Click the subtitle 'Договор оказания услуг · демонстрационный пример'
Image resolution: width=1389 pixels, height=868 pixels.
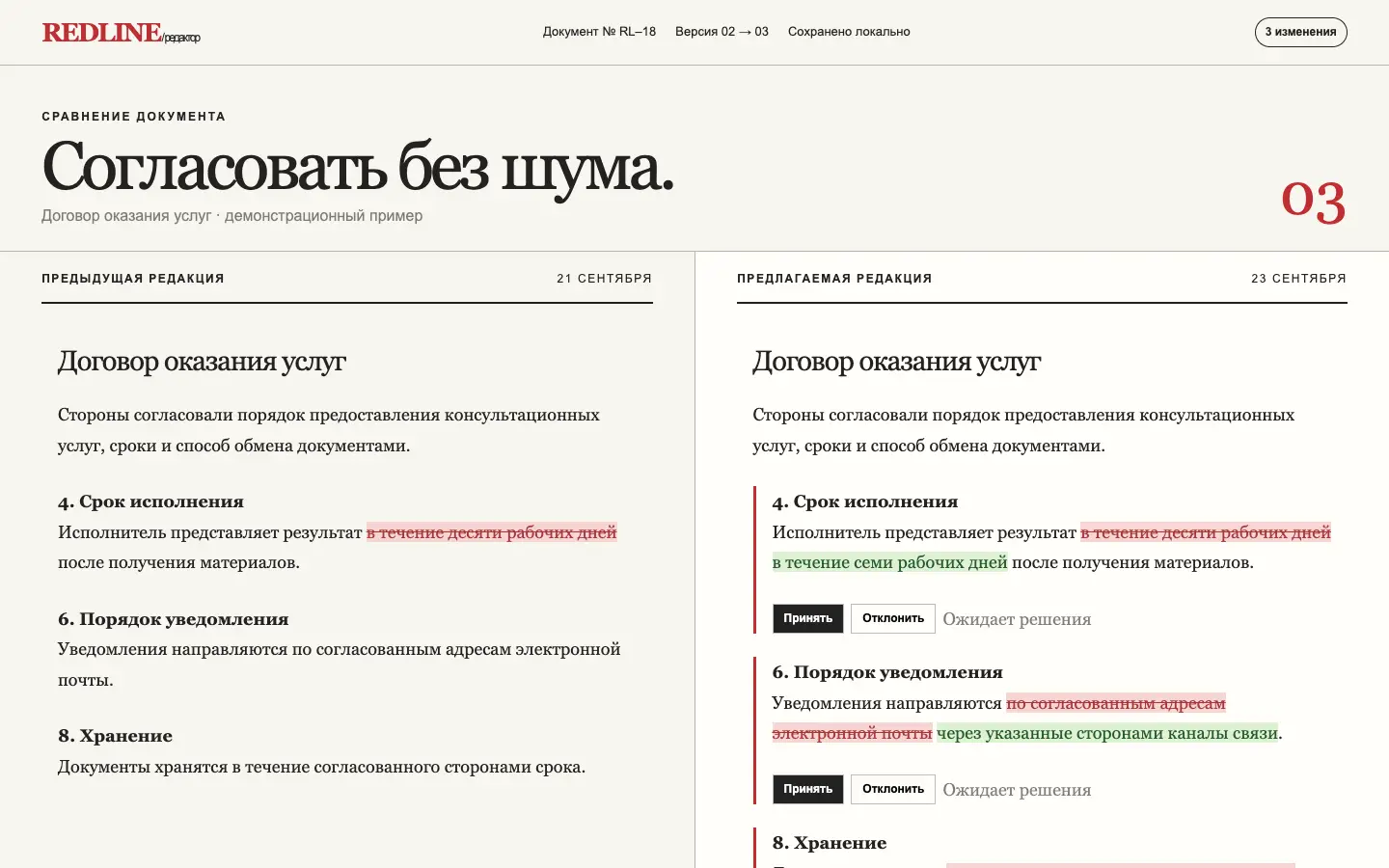pos(231,216)
